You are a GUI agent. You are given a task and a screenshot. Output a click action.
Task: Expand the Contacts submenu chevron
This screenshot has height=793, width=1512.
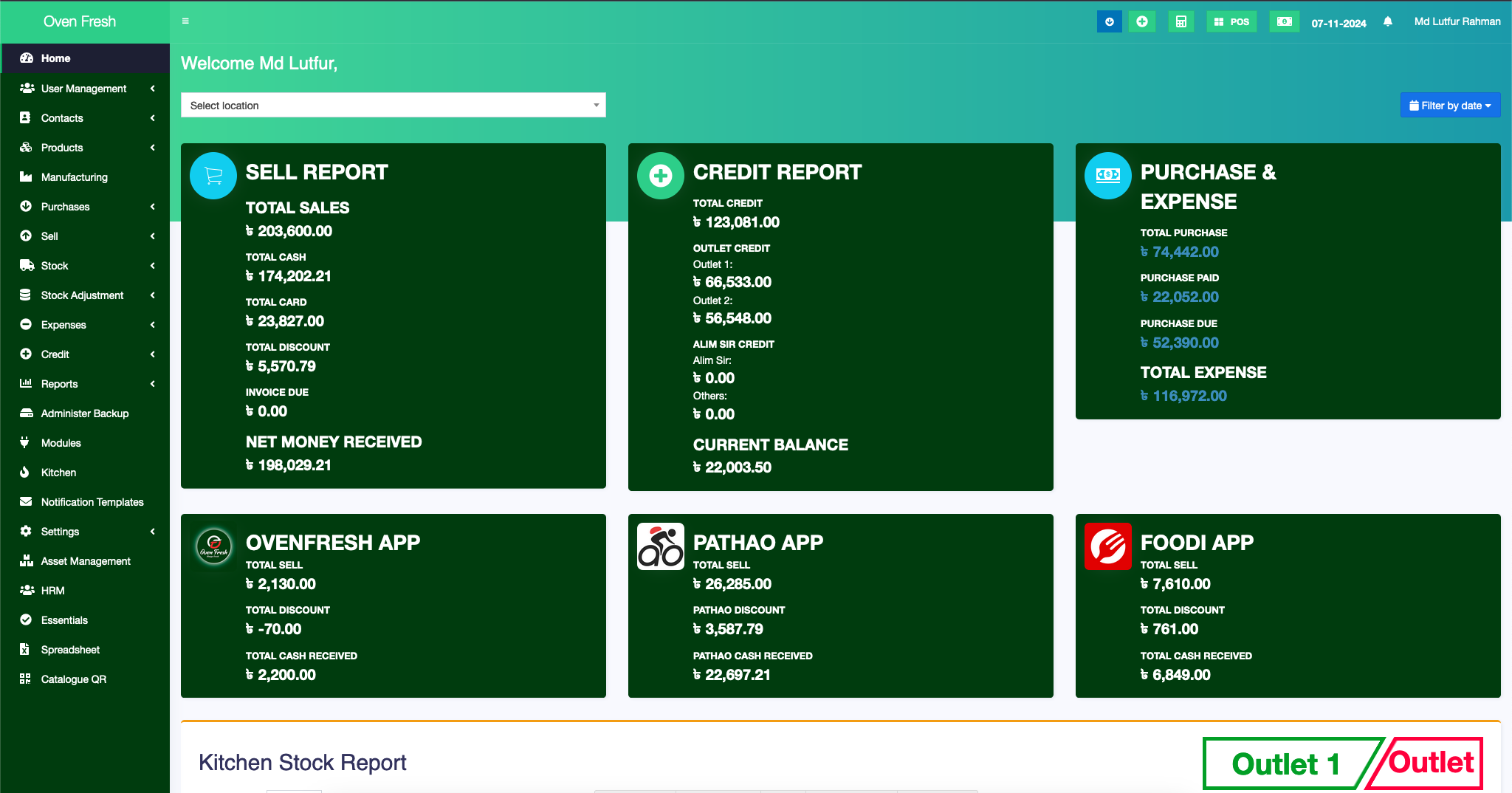tap(153, 118)
